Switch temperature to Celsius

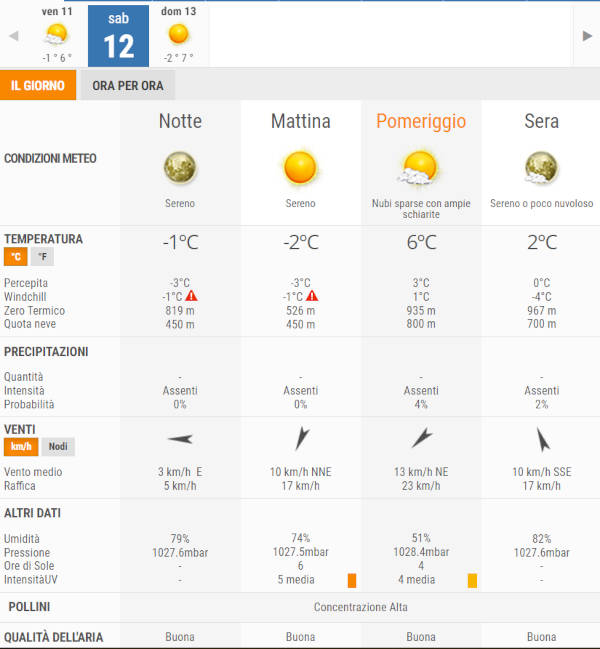(x=16, y=257)
